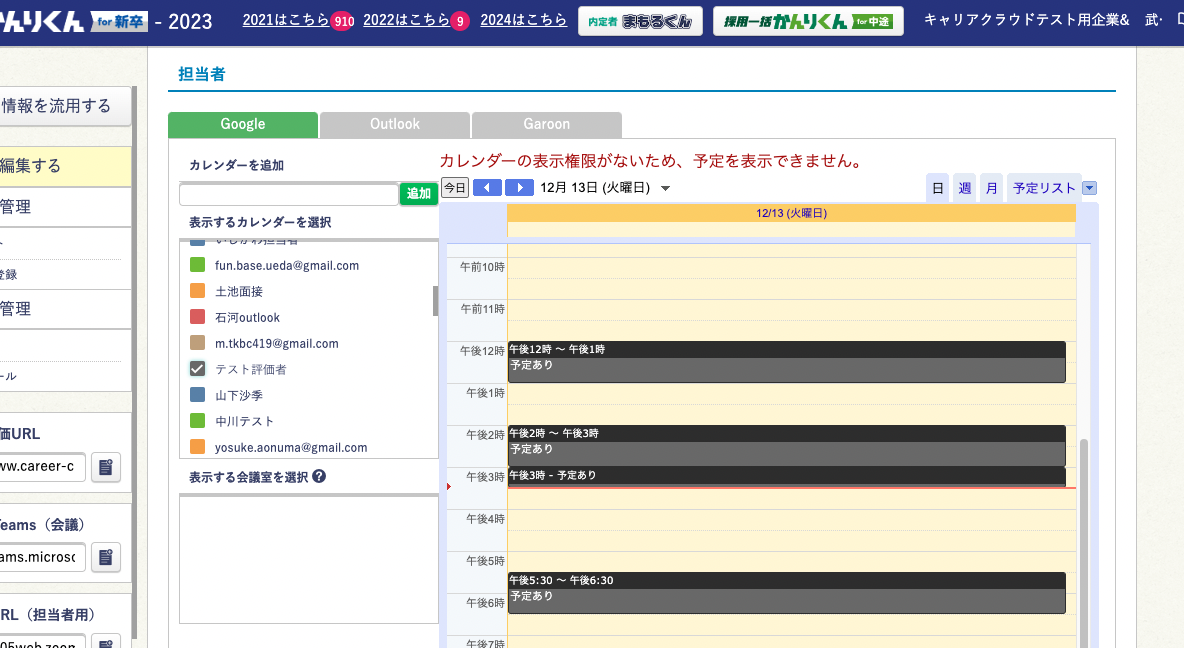Click note icon beside Teams meeting URL

point(106,557)
